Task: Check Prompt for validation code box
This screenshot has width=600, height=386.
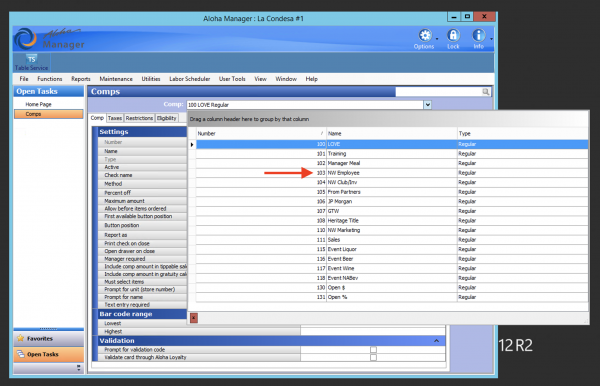Action: click(x=373, y=350)
